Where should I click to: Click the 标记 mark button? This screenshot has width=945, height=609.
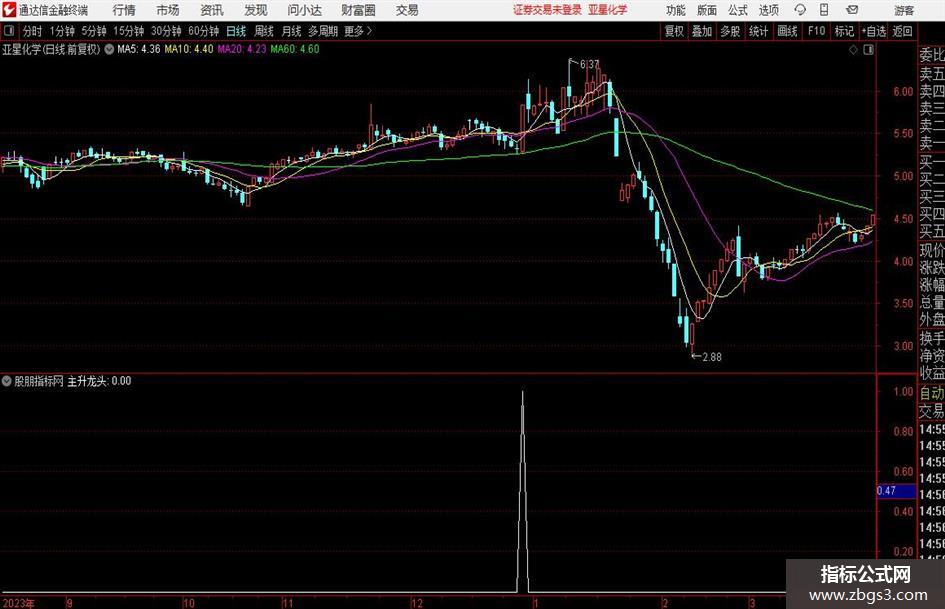tap(844, 31)
